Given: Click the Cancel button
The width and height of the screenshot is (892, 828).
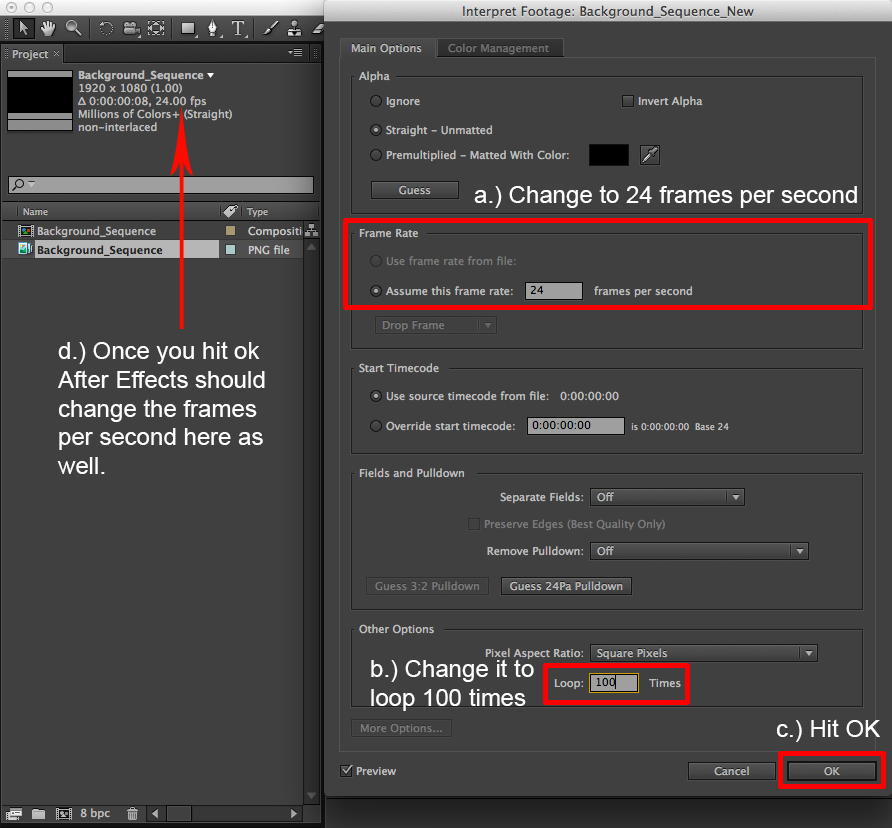Looking at the screenshot, I should (731, 771).
